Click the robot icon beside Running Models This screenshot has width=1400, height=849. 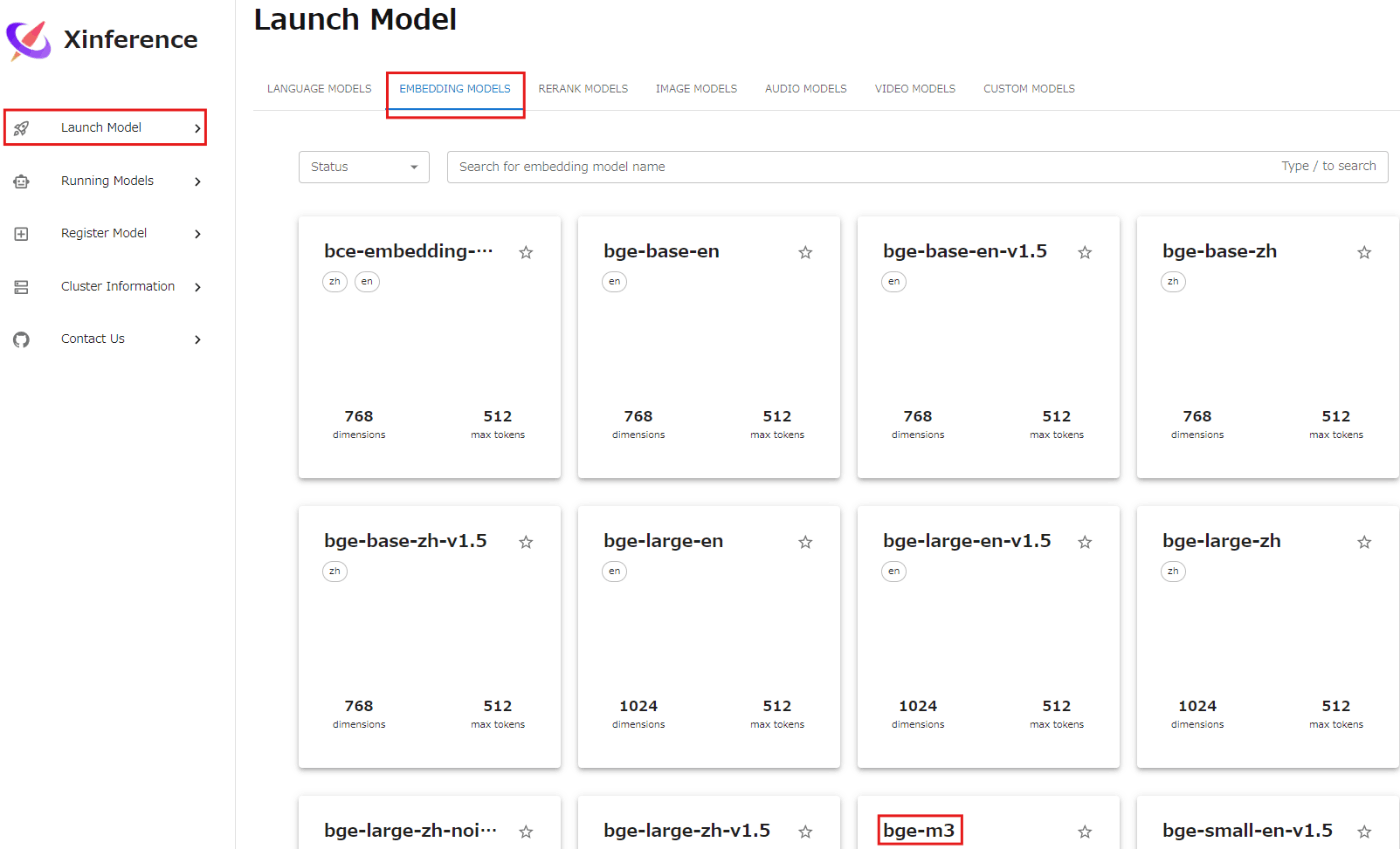pyautogui.click(x=21, y=181)
